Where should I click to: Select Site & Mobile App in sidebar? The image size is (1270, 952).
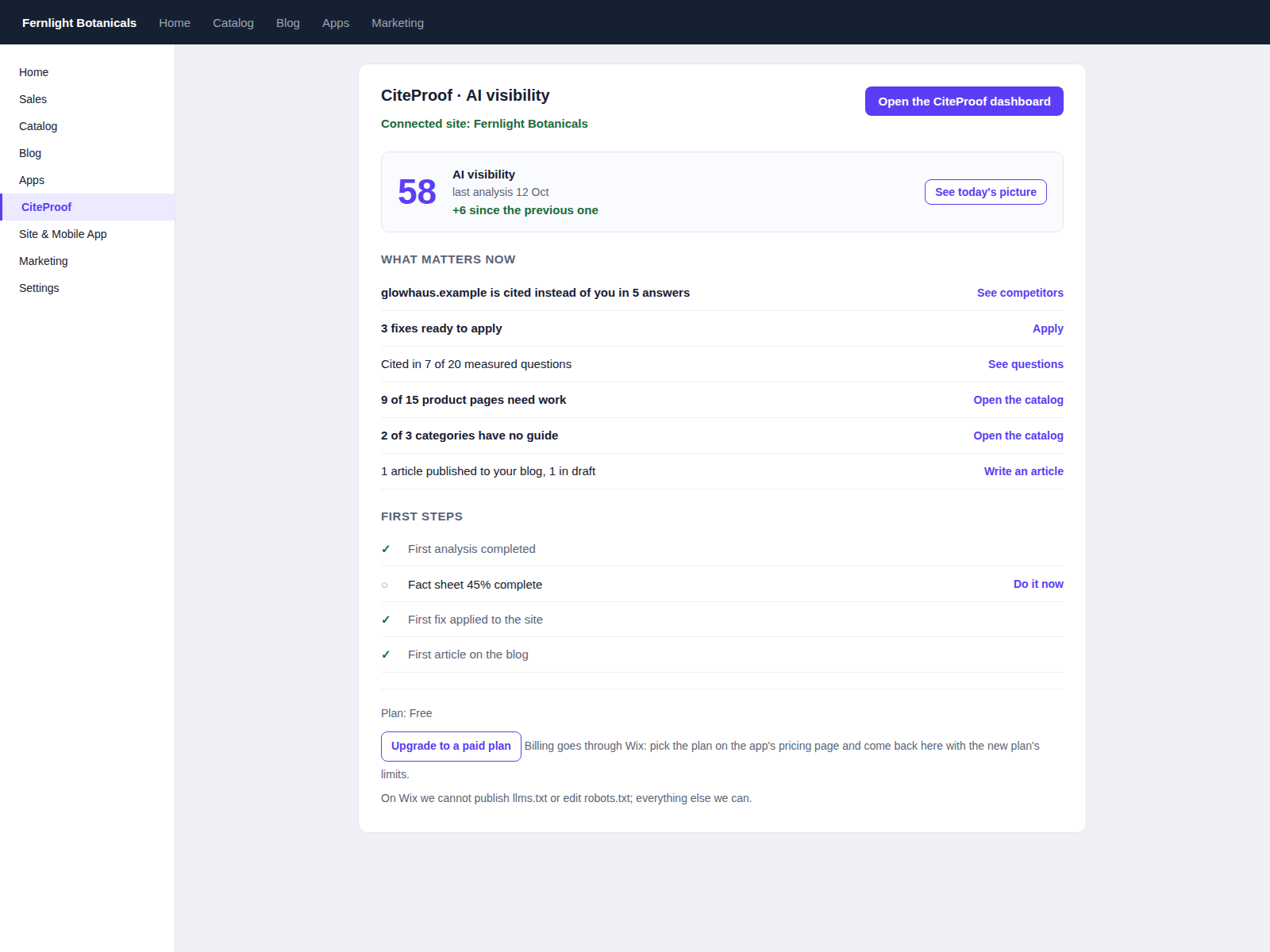(x=87, y=234)
